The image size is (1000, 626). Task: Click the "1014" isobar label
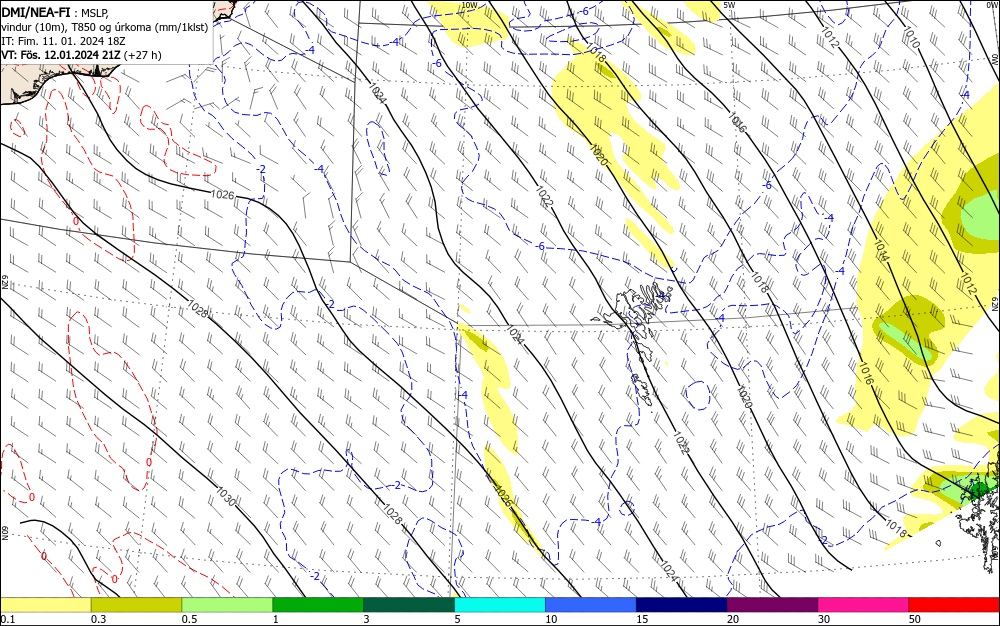click(881, 251)
